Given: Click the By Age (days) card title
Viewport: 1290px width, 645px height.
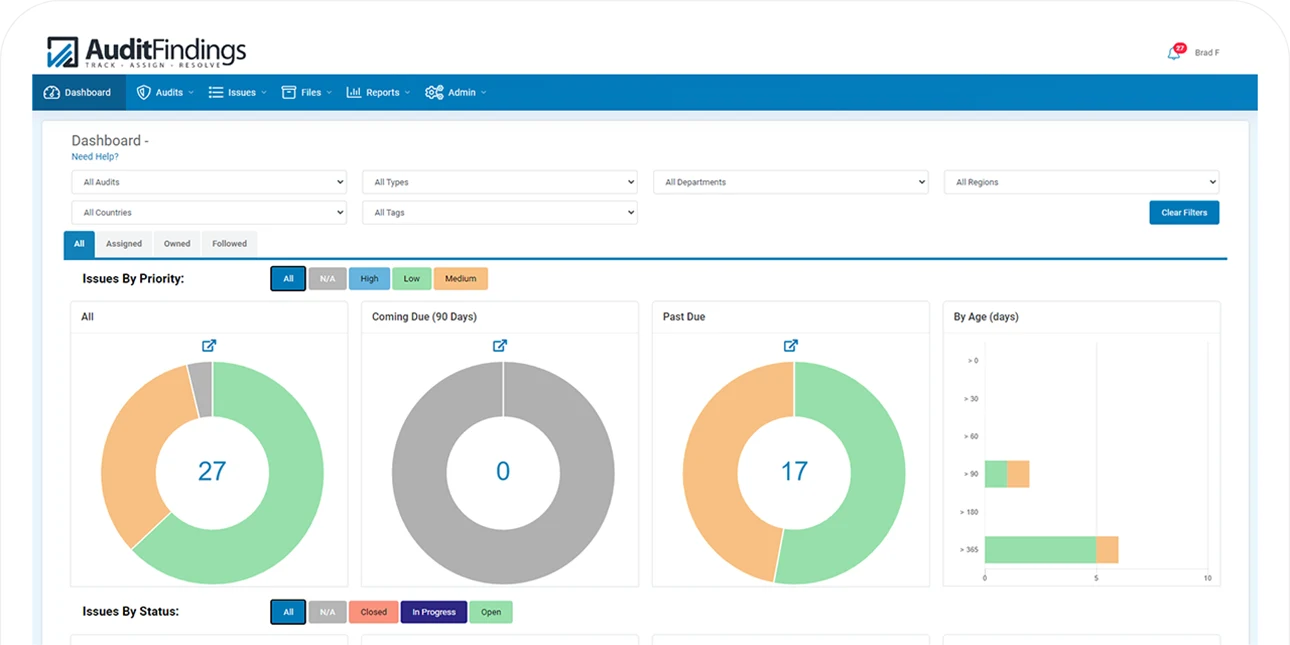Looking at the screenshot, I should tap(986, 317).
